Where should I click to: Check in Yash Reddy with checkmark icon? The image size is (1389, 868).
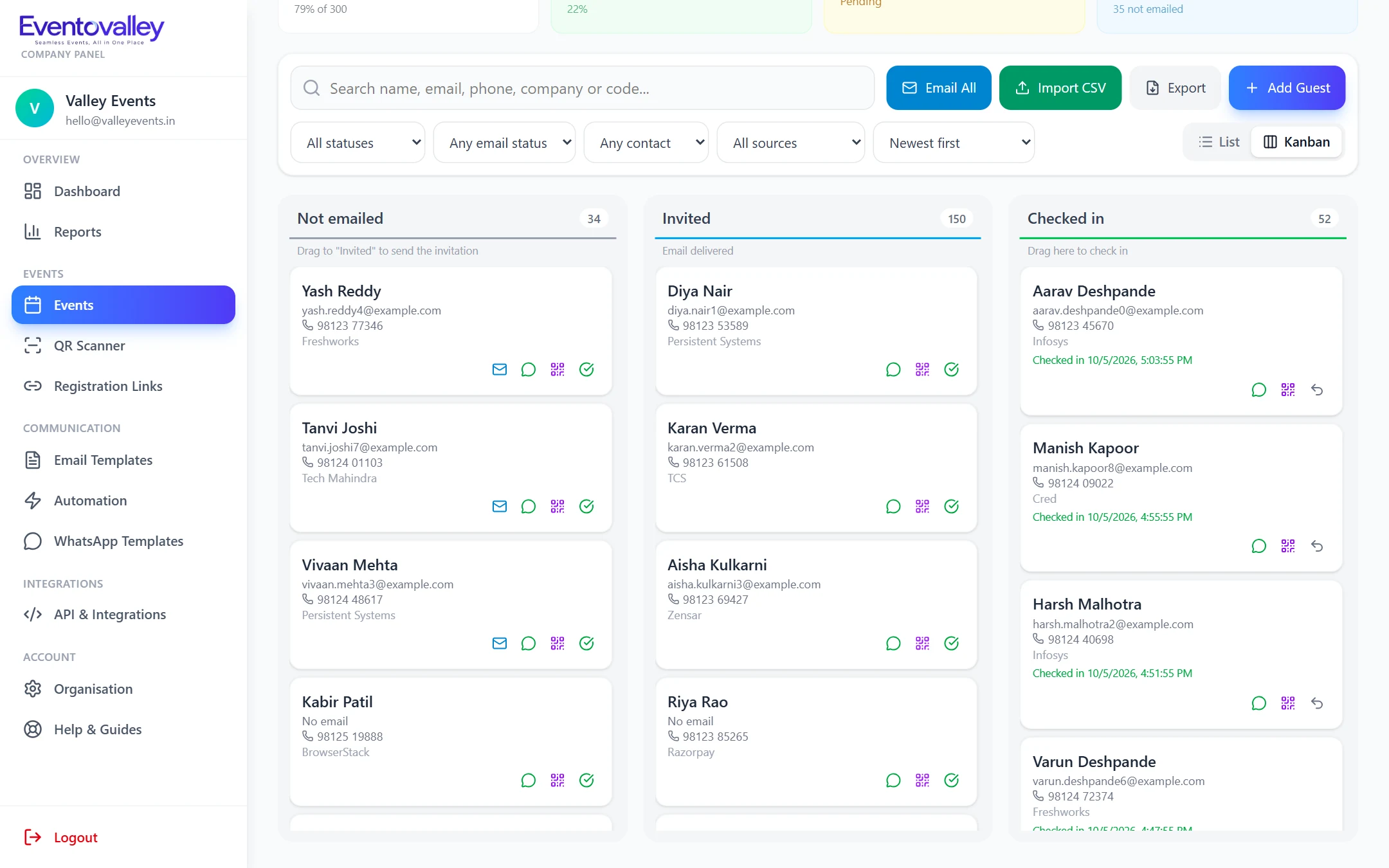click(x=586, y=369)
